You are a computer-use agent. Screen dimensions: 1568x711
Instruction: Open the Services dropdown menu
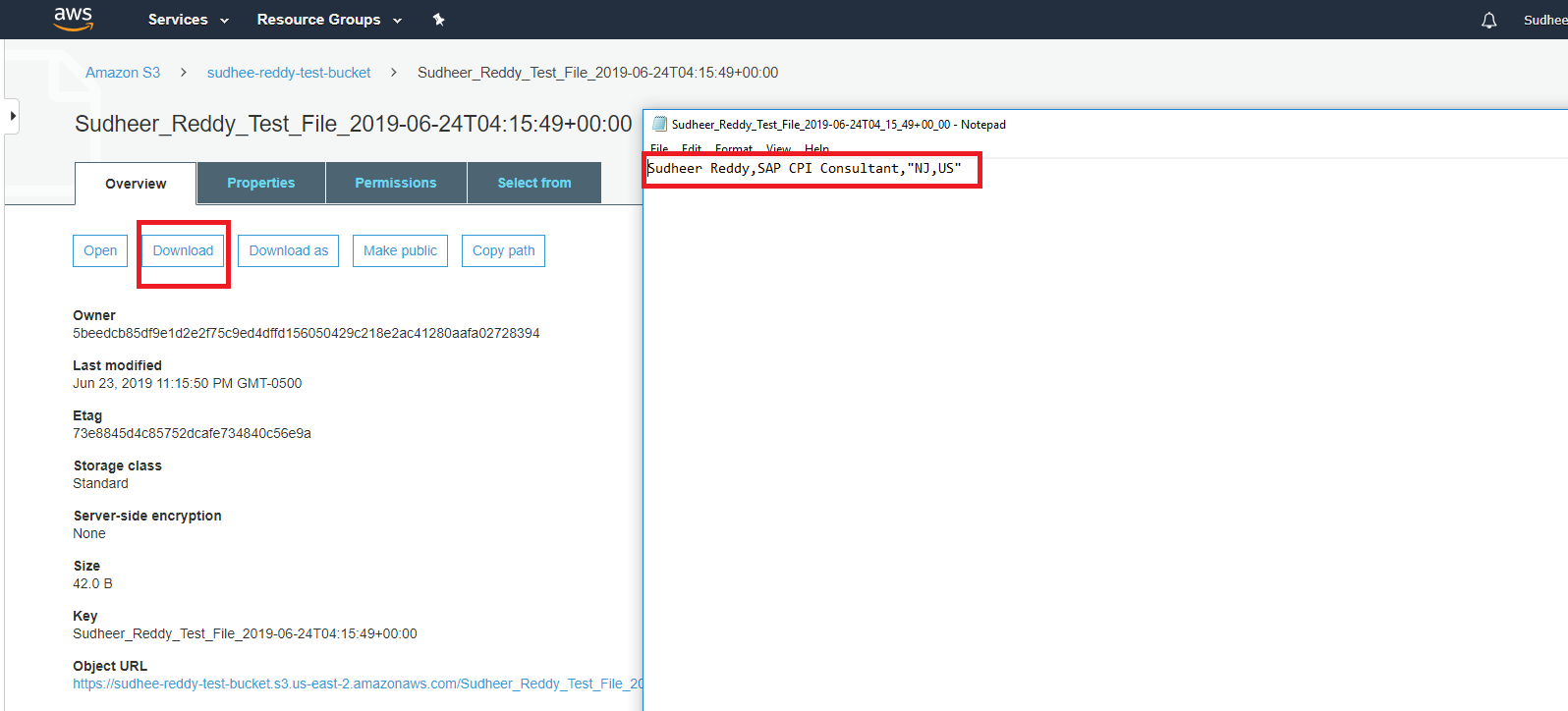(189, 20)
